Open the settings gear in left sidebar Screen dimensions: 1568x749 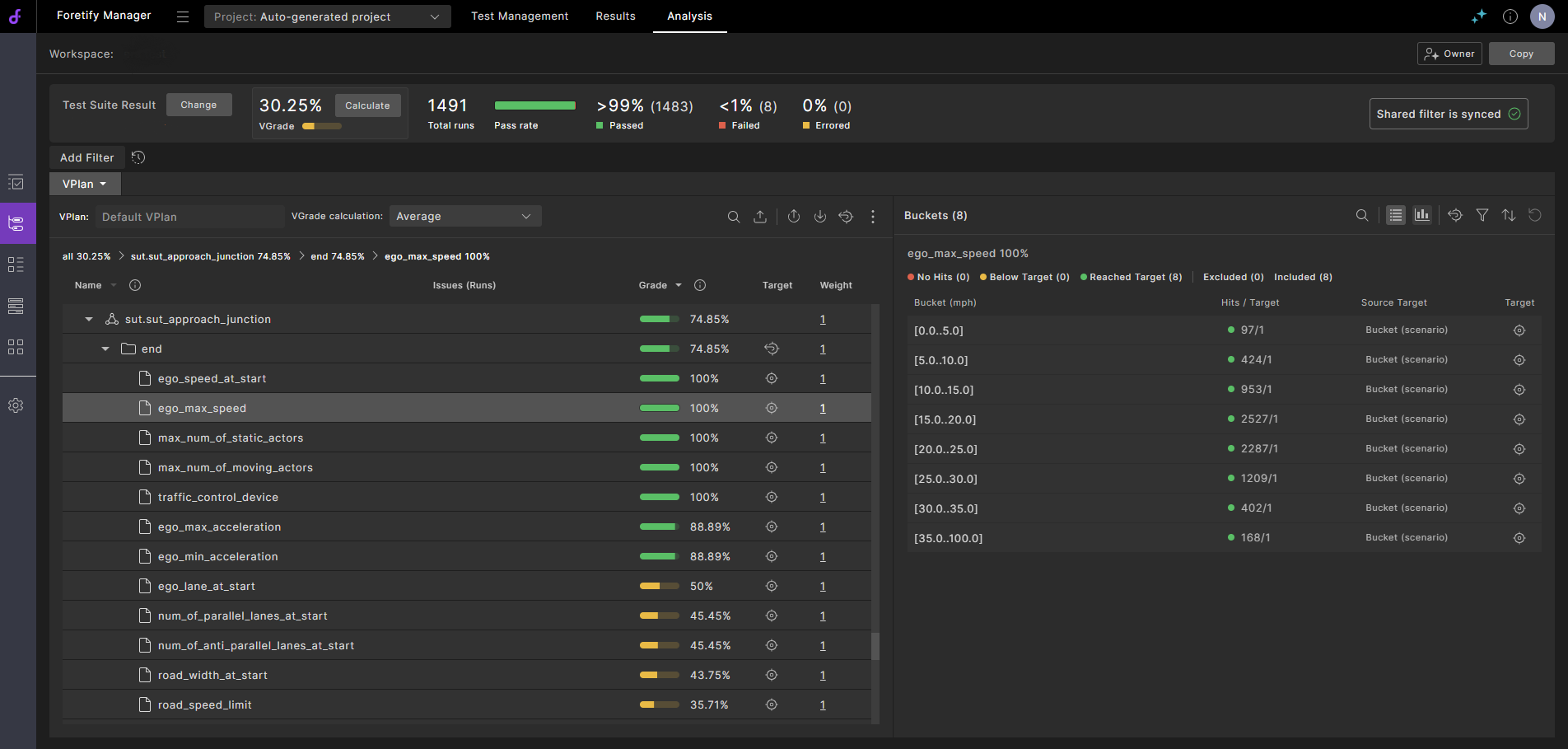[16, 405]
